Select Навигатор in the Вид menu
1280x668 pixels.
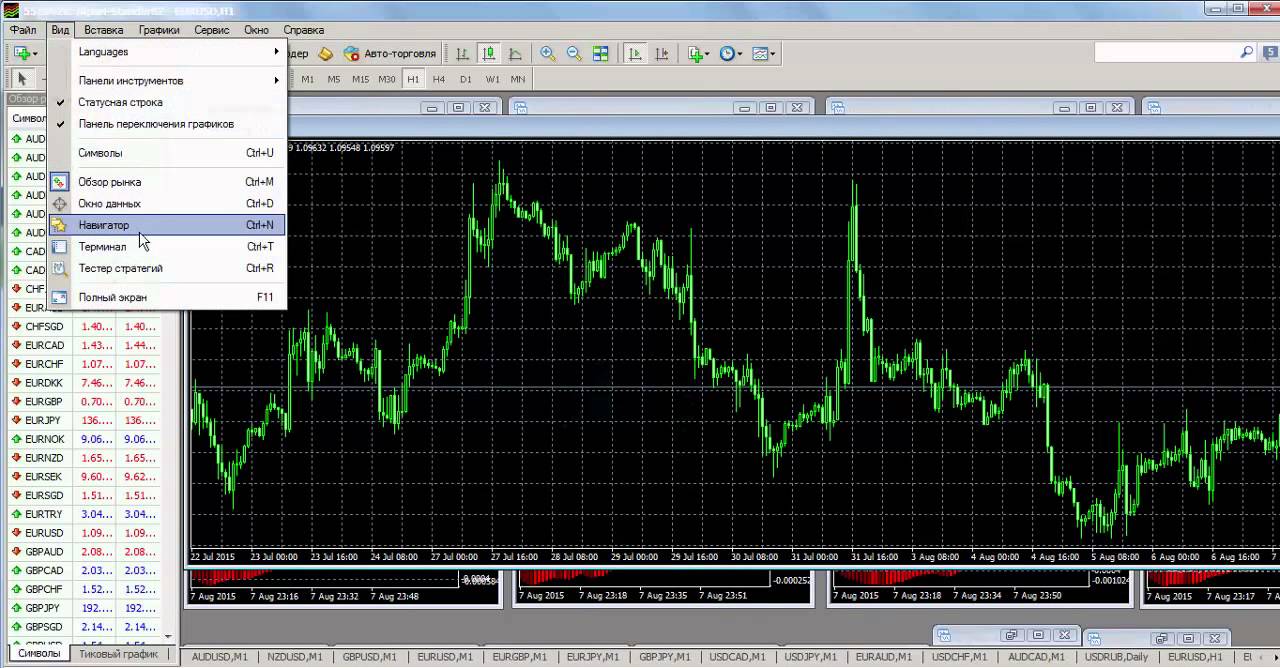[168, 225]
